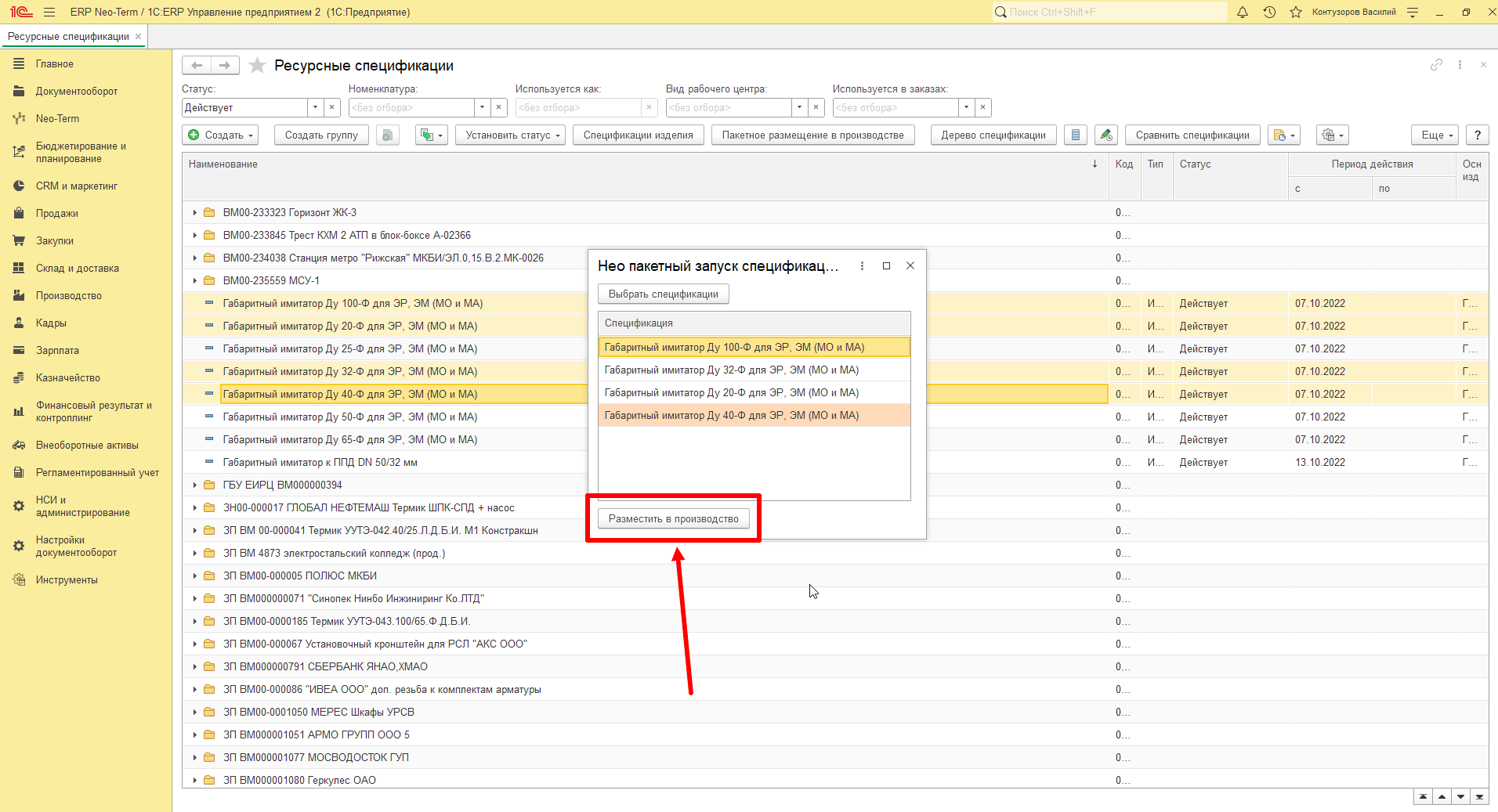Open Еще menu
The image size is (1498, 812).
(x=1435, y=135)
